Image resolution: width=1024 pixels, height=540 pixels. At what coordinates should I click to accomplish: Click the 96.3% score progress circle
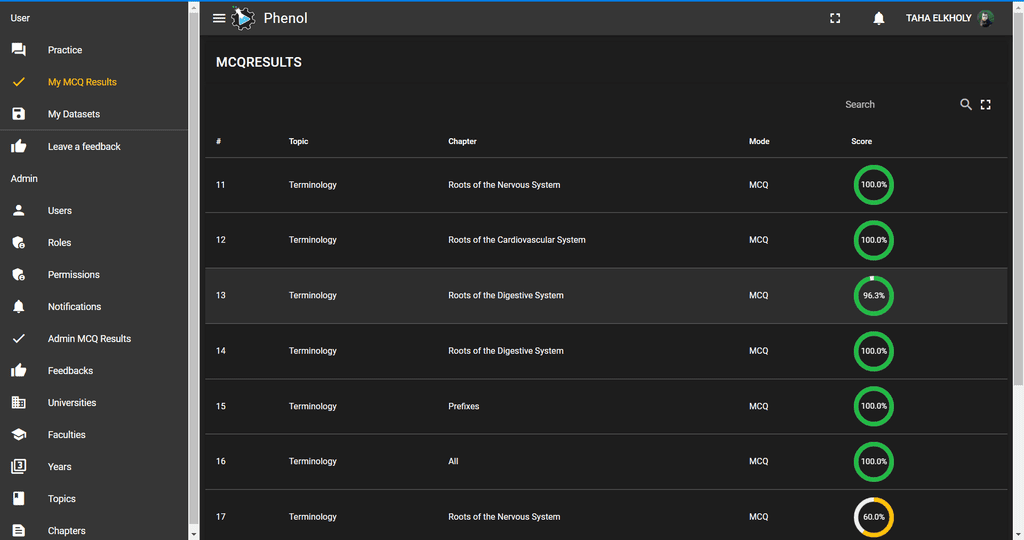click(x=873, y=296)
